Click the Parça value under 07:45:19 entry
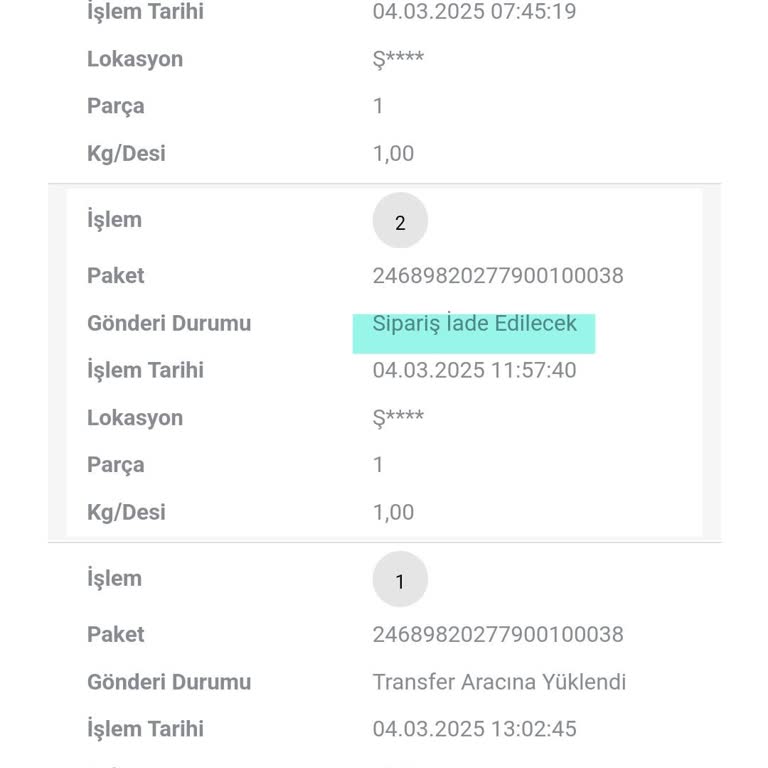 click(378, 106)
